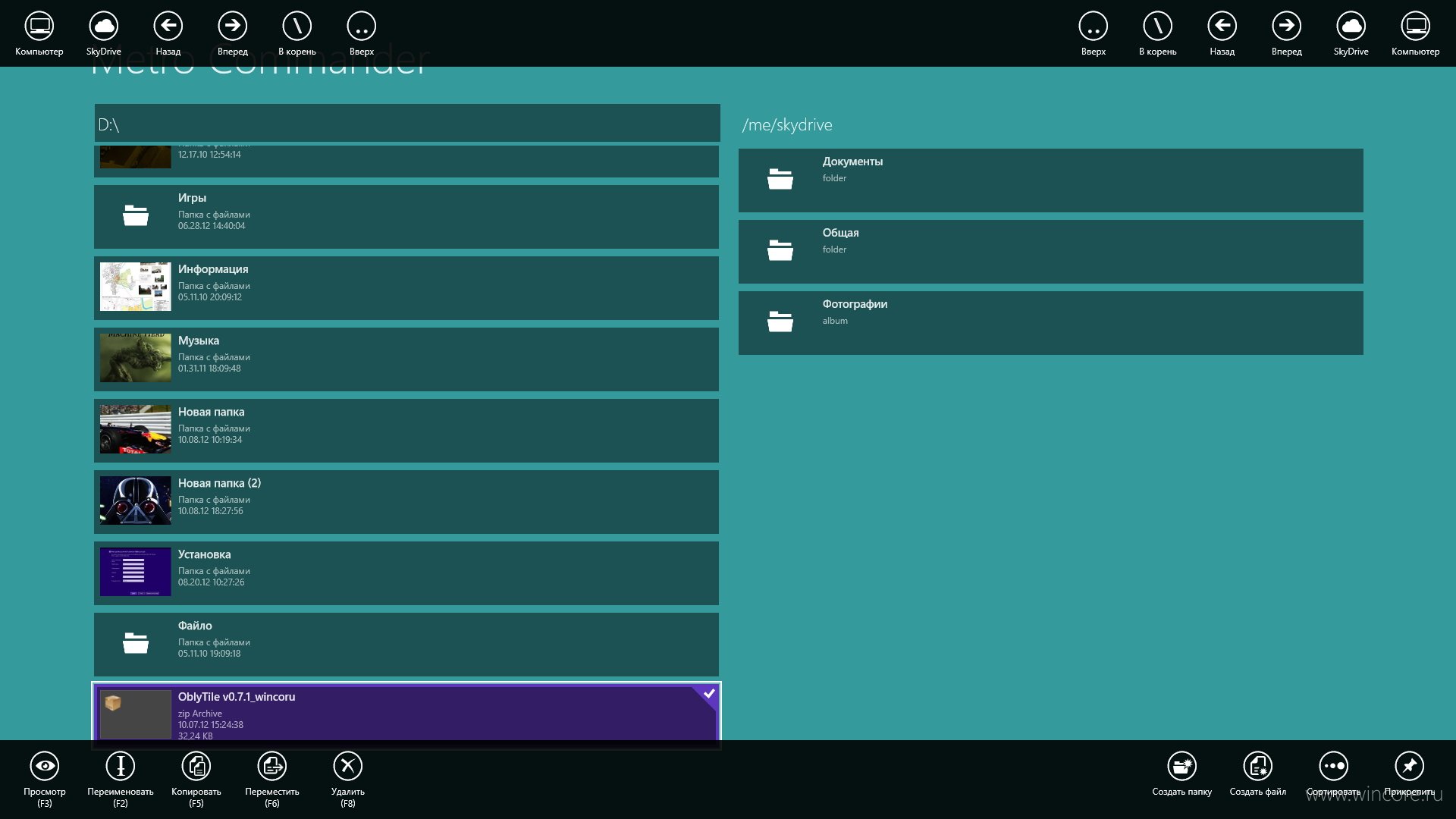Click the 32,24 KB size text
1456x819 pixels.
tap(196, 736)
